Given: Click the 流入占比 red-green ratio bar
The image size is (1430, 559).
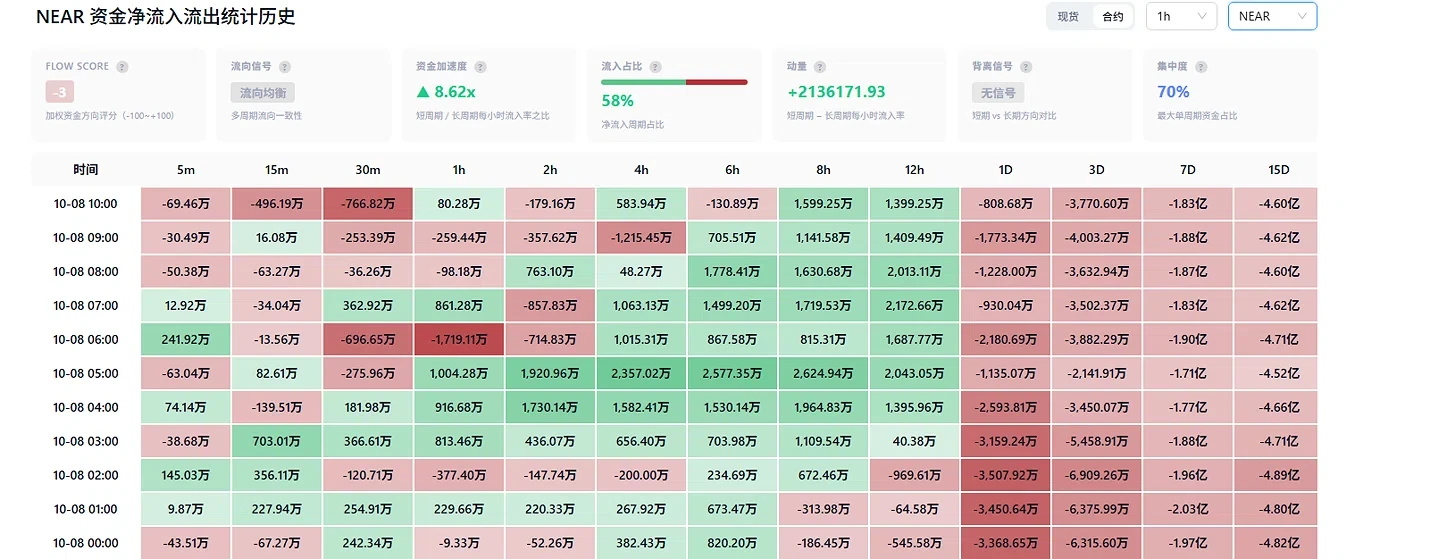Looking at the screenshot, I should pyautogui.click(x=674, y=82).
